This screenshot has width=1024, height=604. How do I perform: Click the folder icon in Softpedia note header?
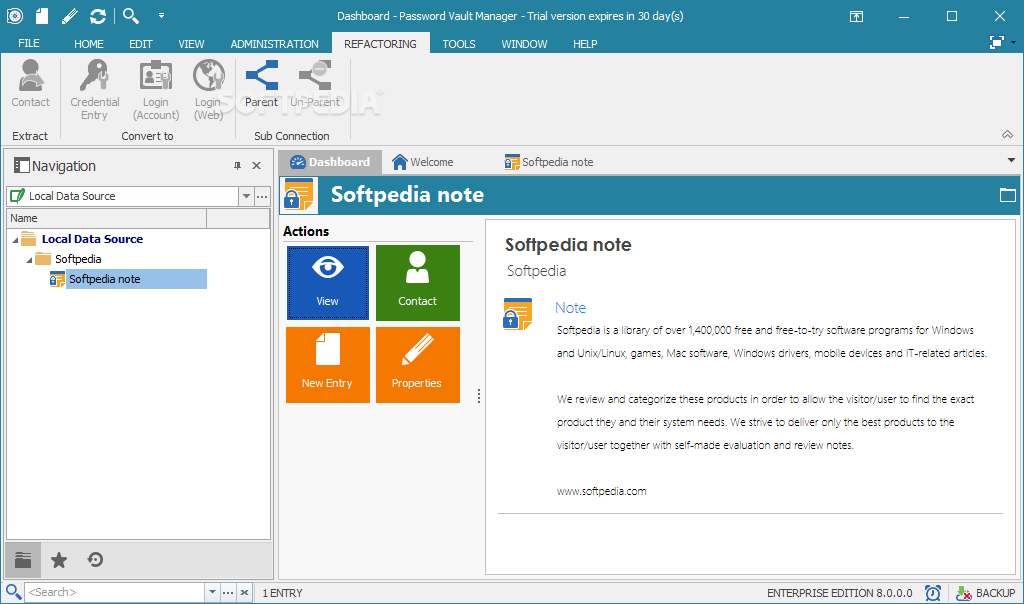(1008, 195)
